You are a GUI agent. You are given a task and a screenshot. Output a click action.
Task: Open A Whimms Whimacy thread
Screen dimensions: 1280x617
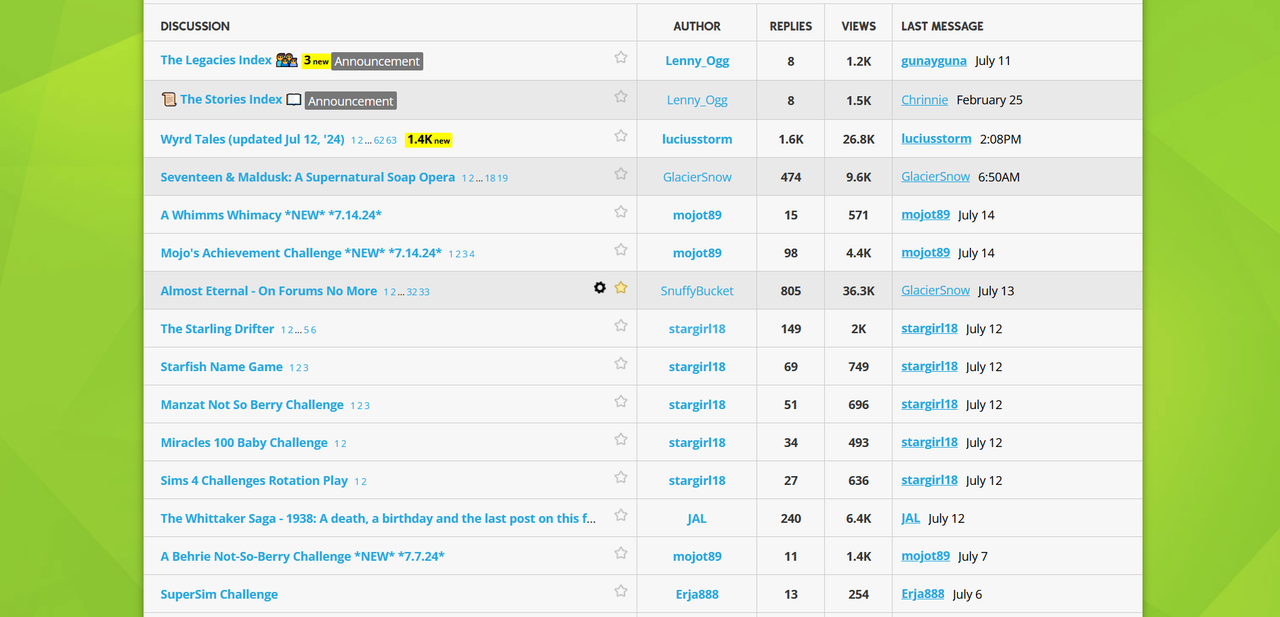click(x=271, y=215)
